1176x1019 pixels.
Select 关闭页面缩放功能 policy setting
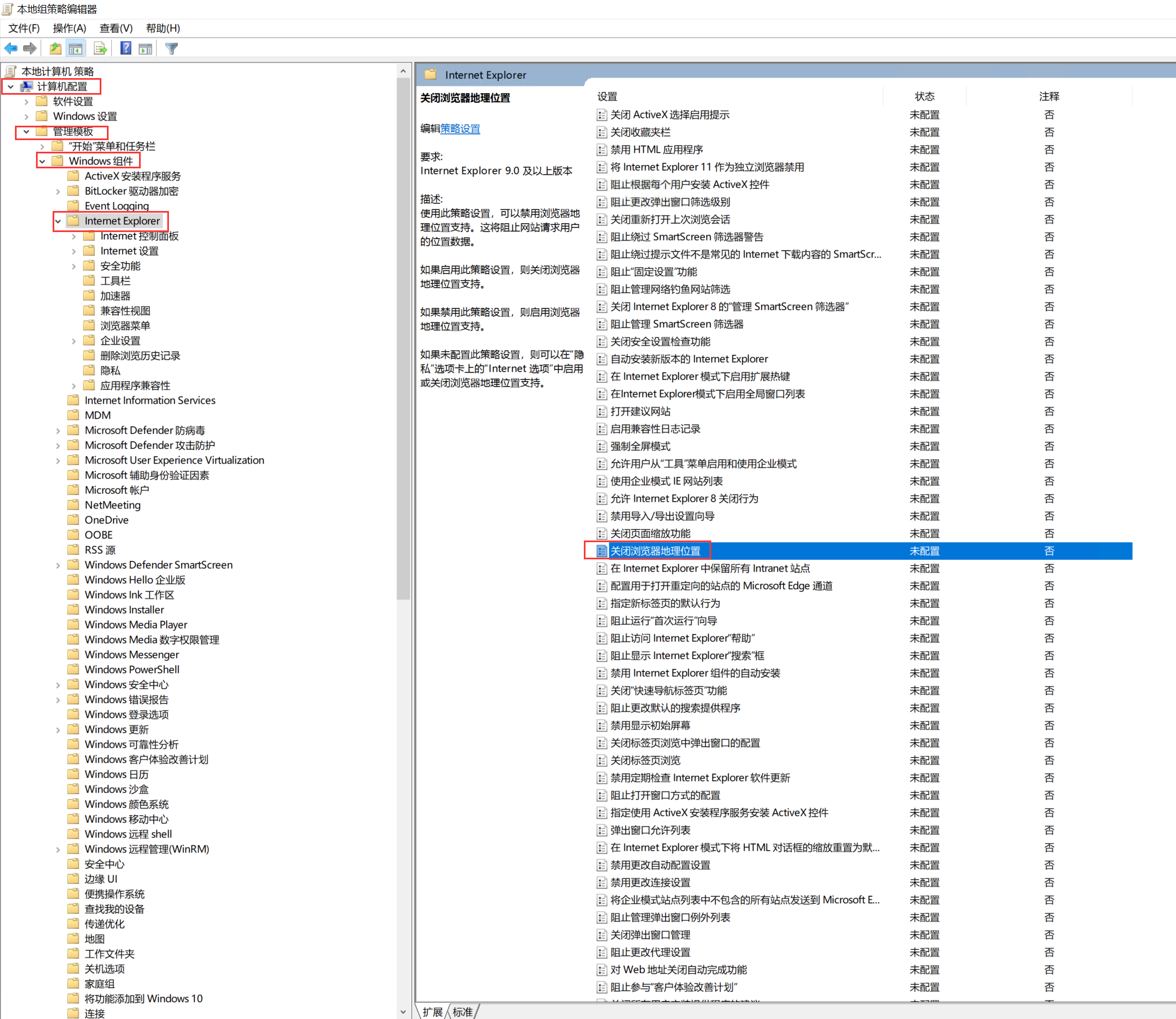tap(649, 533)
